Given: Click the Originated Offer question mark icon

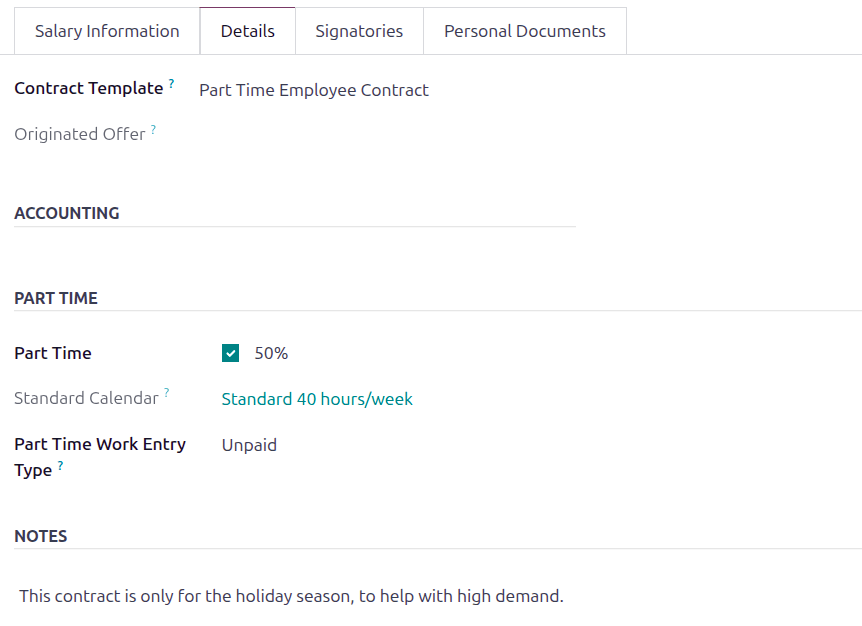Looking at the screenshot, I should tap(153, 127).
